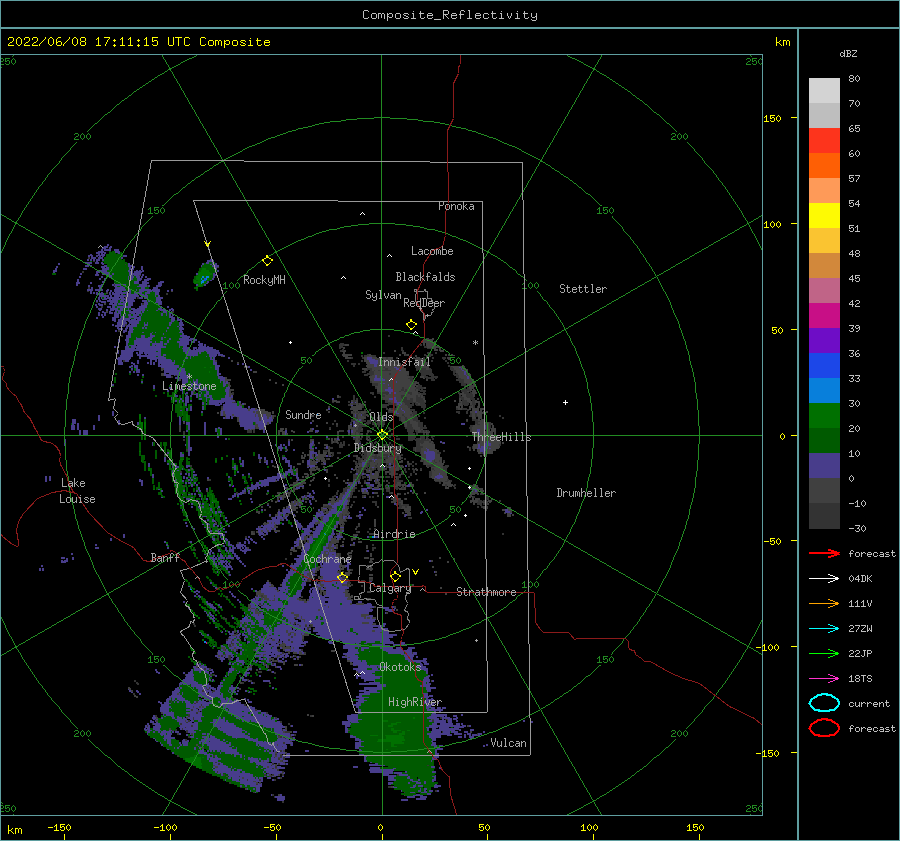Select the magenta 18TS arrow in the legend
Screen dimensions: 900x841
tap(824, 679)
